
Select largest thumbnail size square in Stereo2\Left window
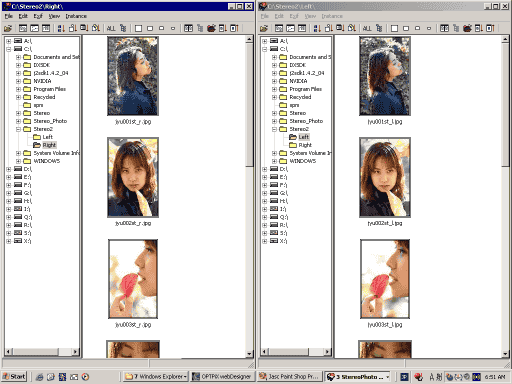[394, 28]
